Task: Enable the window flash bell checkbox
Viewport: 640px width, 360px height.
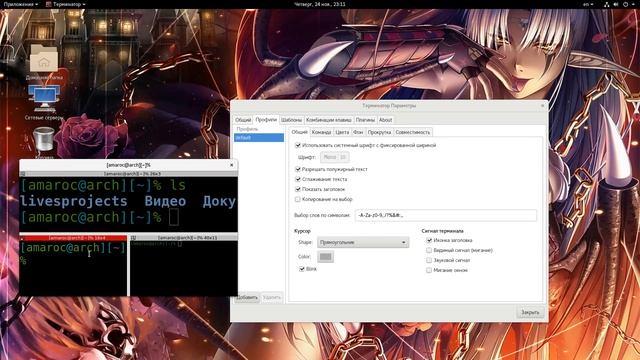Action: [x=429, y=270]
